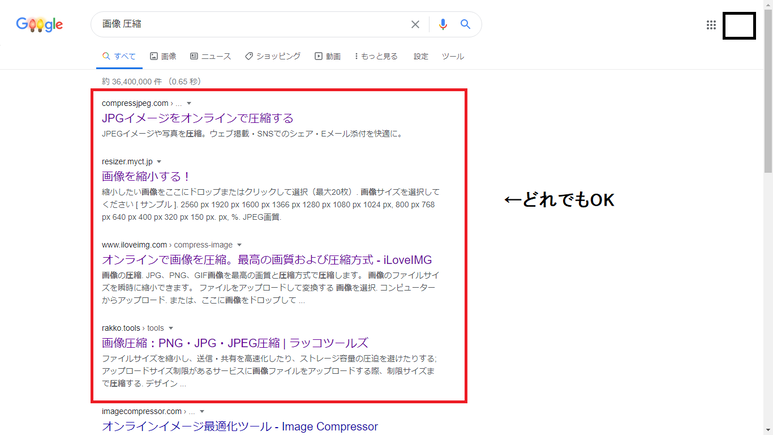773x435 pixels.
Task: Expand the www.iloveimg.com result dropdown arrow
Action: click(x=239, y=245)
